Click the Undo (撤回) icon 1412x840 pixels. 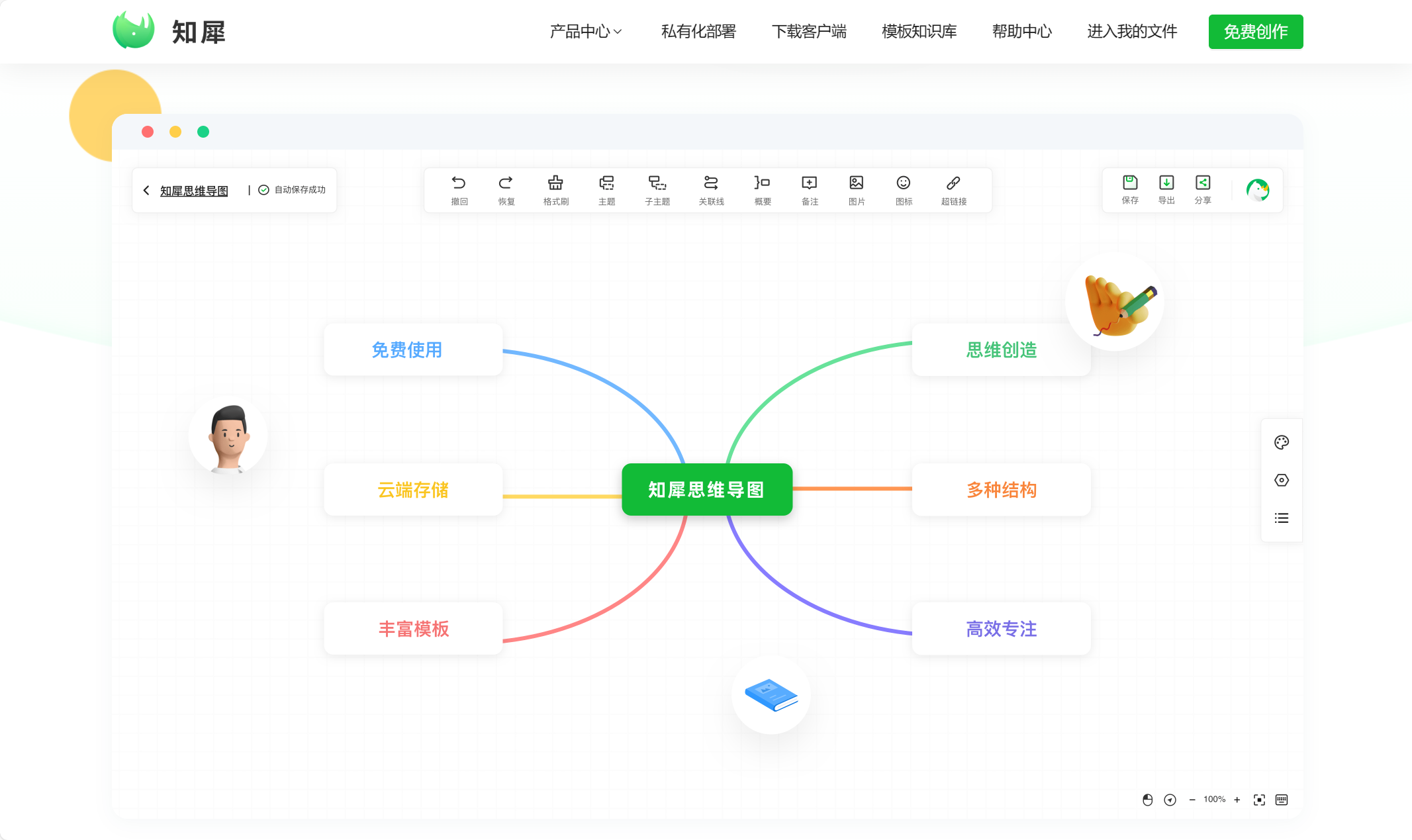coord(459,183)
